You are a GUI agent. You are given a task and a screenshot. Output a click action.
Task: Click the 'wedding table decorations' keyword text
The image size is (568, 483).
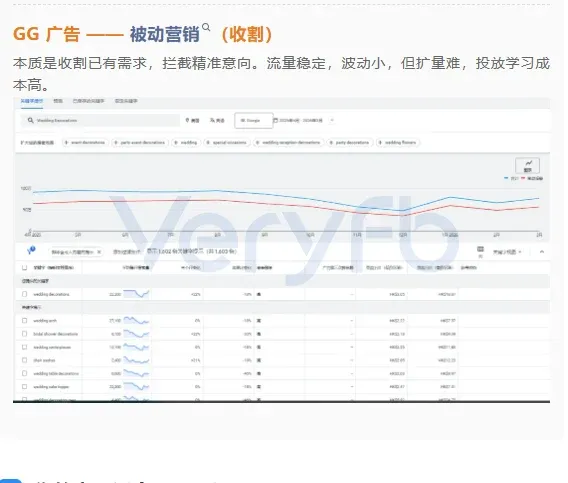[x=56, y=374]
